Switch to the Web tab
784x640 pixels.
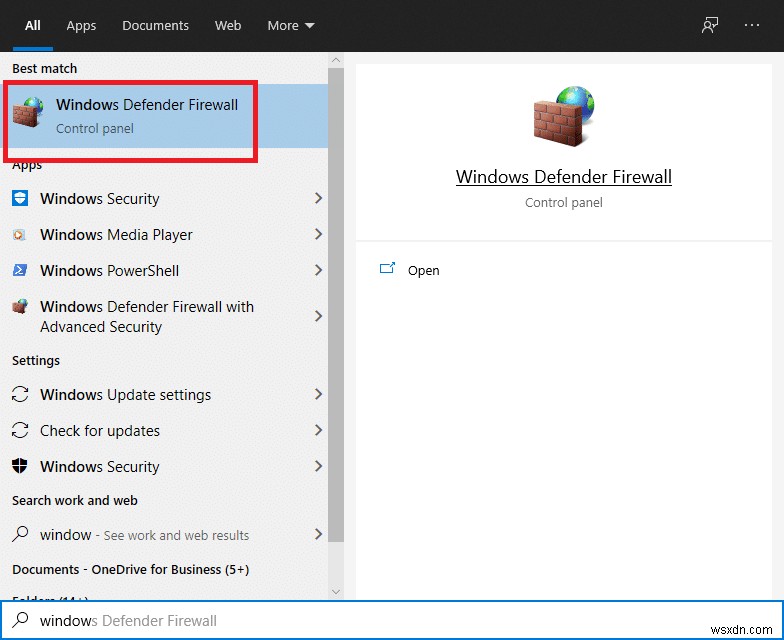228,25
